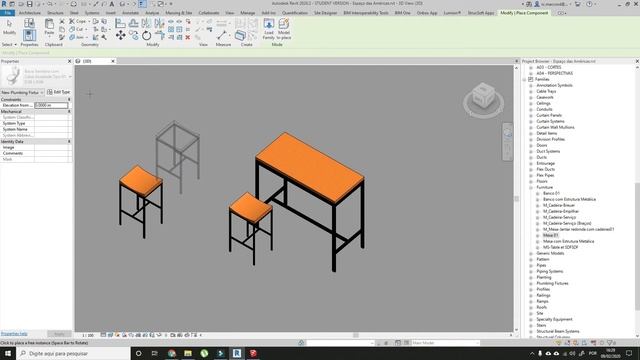Collapse the Mechanical section
640x360 pixels.
pos(69,111)
